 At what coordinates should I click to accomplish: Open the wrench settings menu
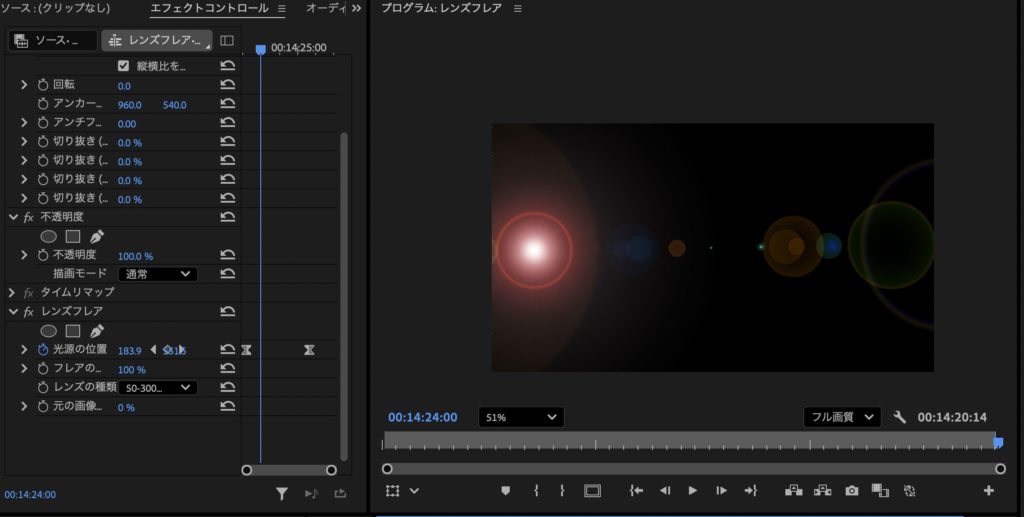tap(899, 417)
